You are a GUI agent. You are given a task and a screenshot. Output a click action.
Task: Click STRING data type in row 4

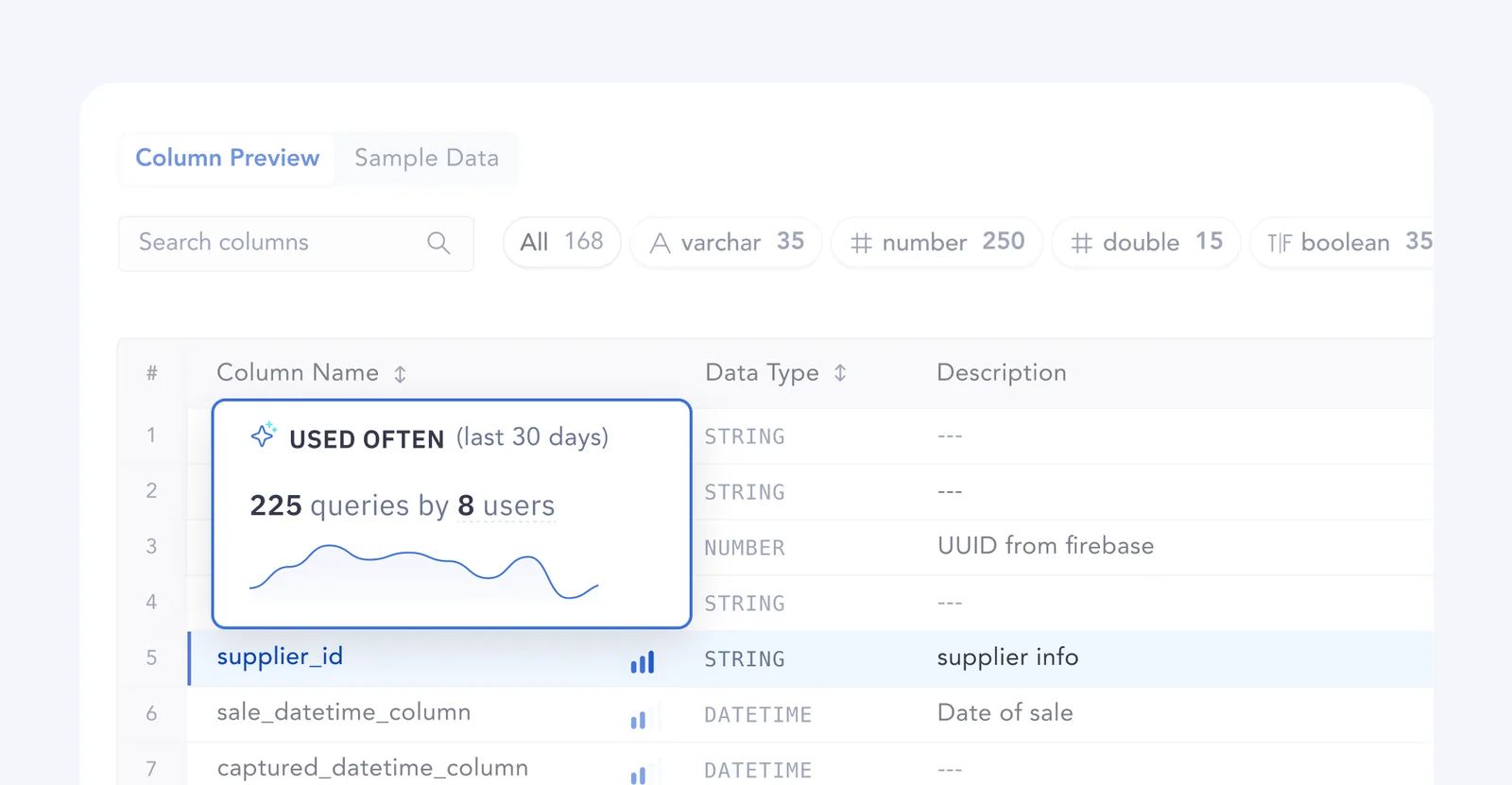[745, 604]
